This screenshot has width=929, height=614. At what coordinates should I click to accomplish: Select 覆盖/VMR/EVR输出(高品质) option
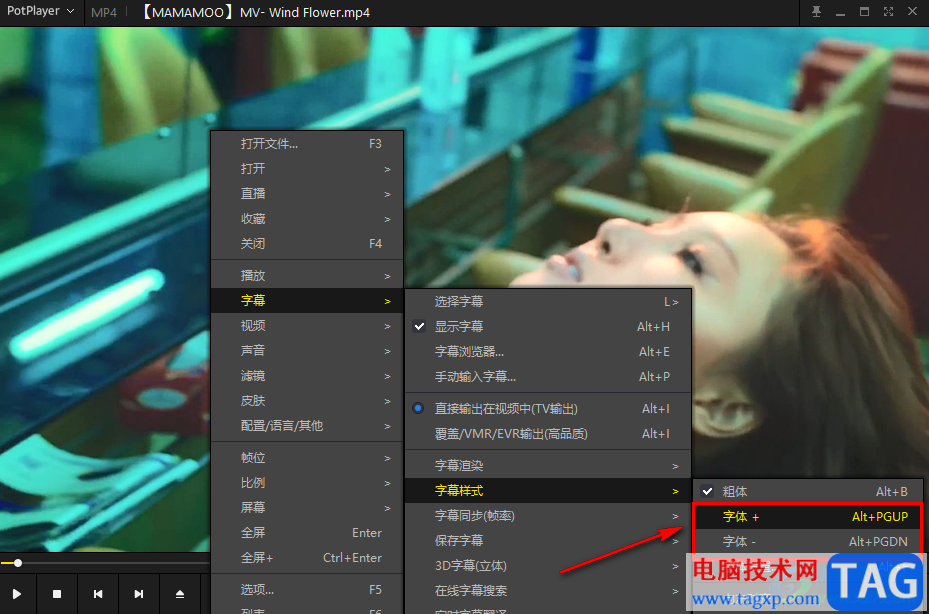pos(548,433)
